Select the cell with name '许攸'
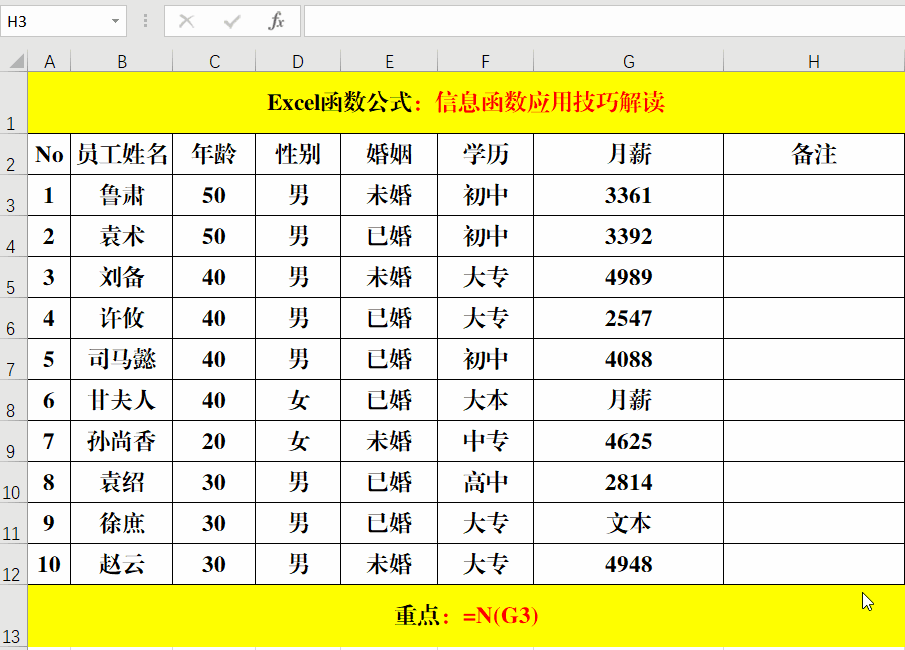 point(122,318)
